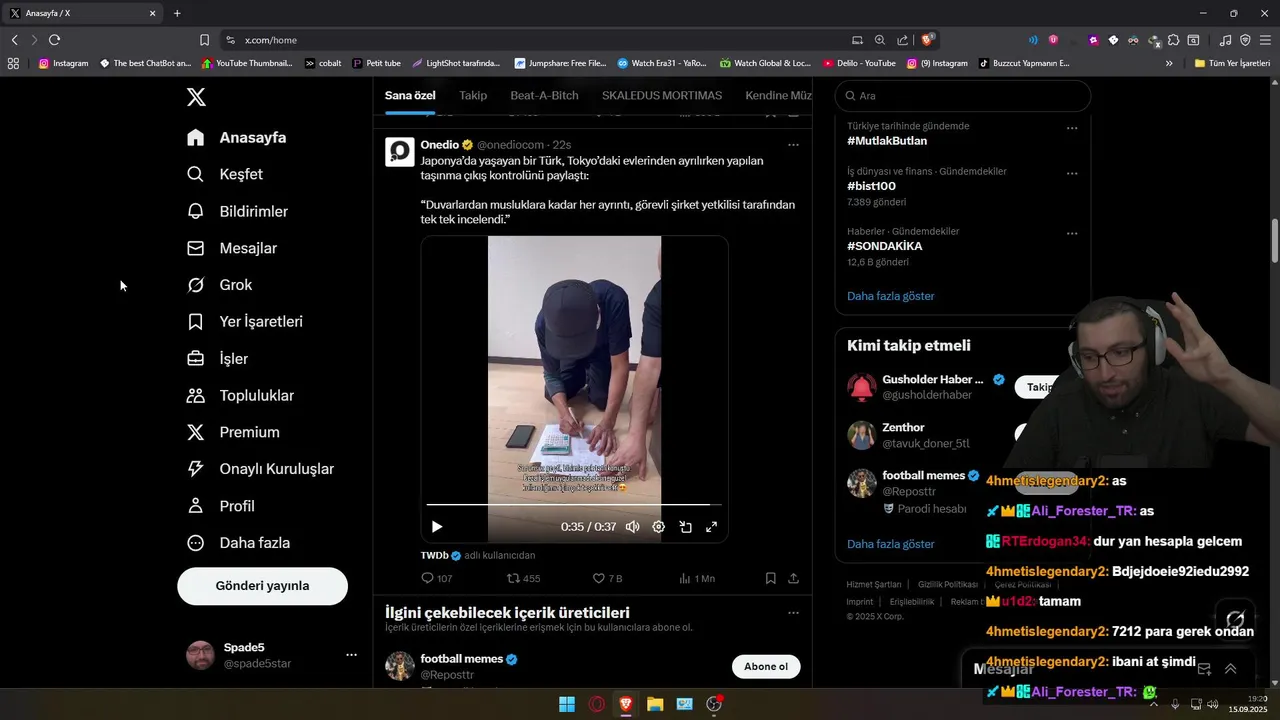Screen dimensions: 1280x720
Task: Play the Onedio video
Action: (x=437, y=527)
